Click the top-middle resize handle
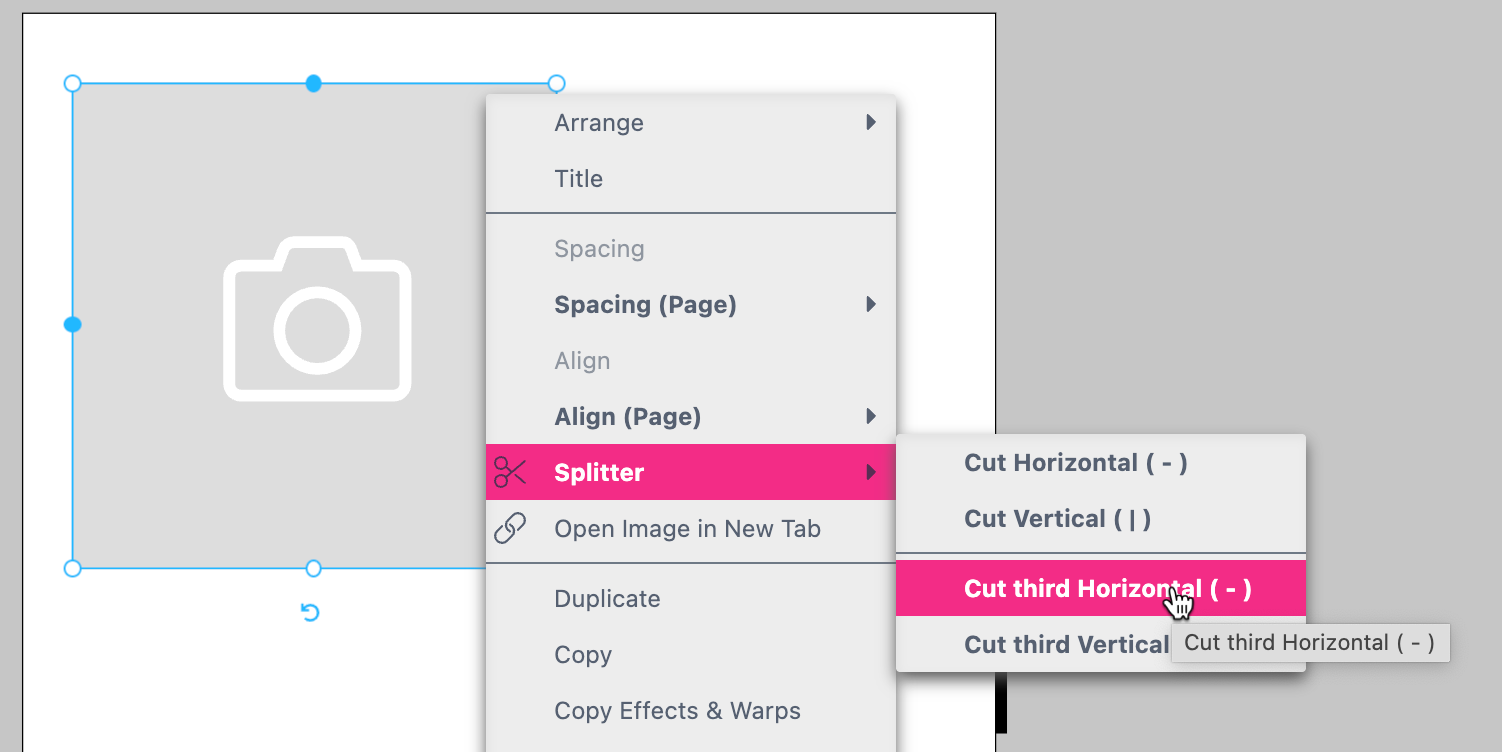 click(313, 84)
